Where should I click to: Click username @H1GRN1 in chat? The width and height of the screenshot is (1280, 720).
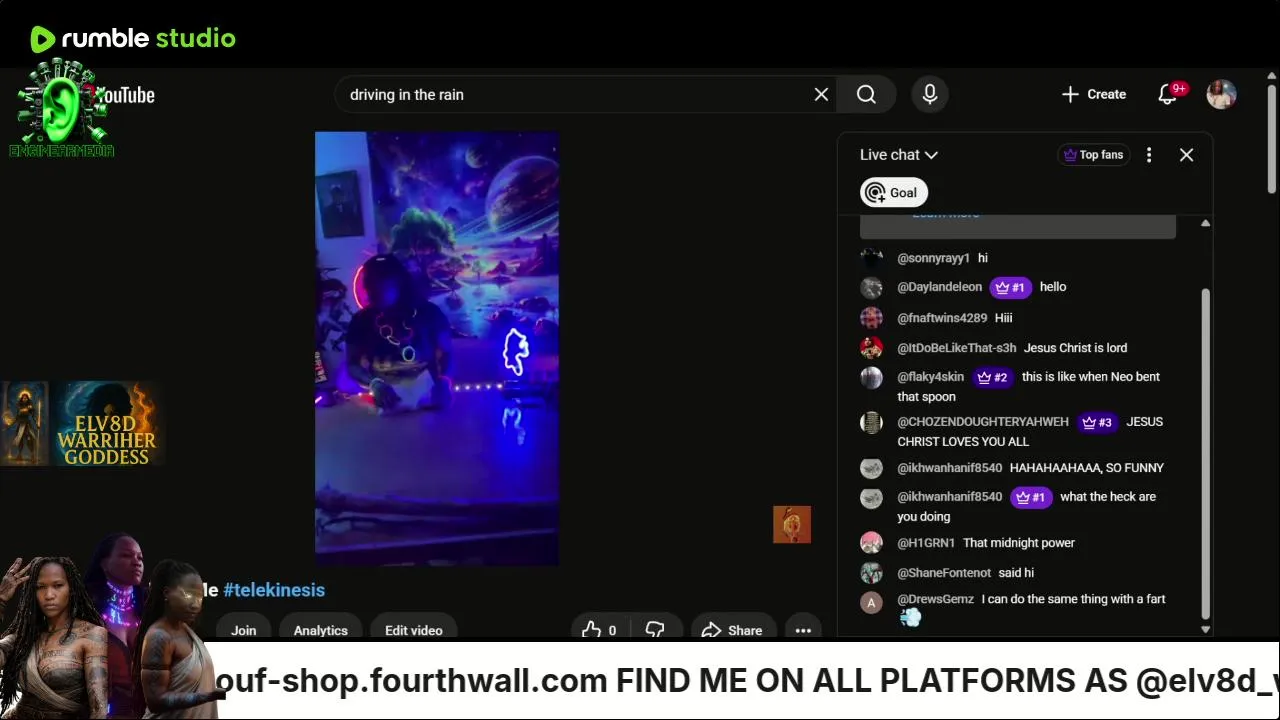tap(926, 543)
